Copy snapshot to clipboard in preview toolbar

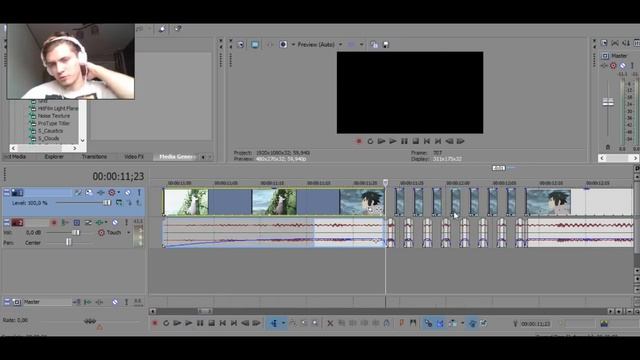[x=374, y=44]
